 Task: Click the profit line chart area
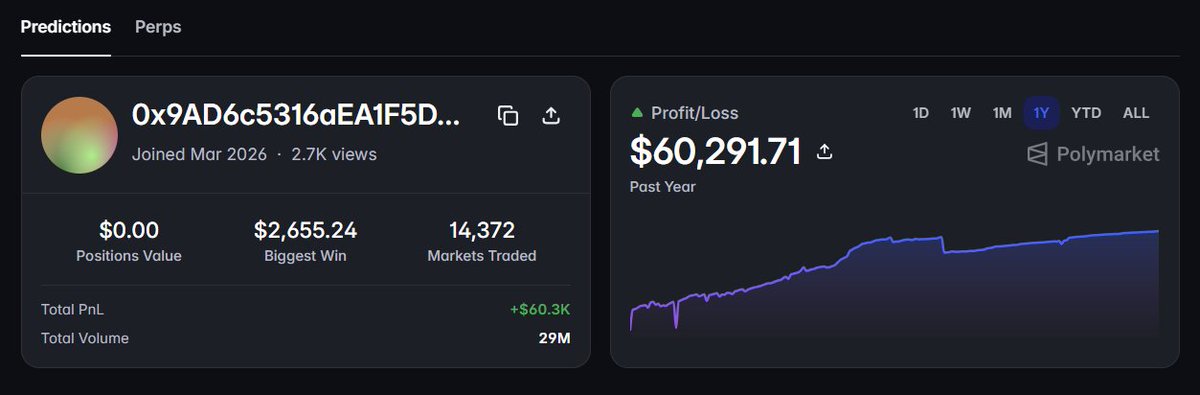click(x=894, y=283)
